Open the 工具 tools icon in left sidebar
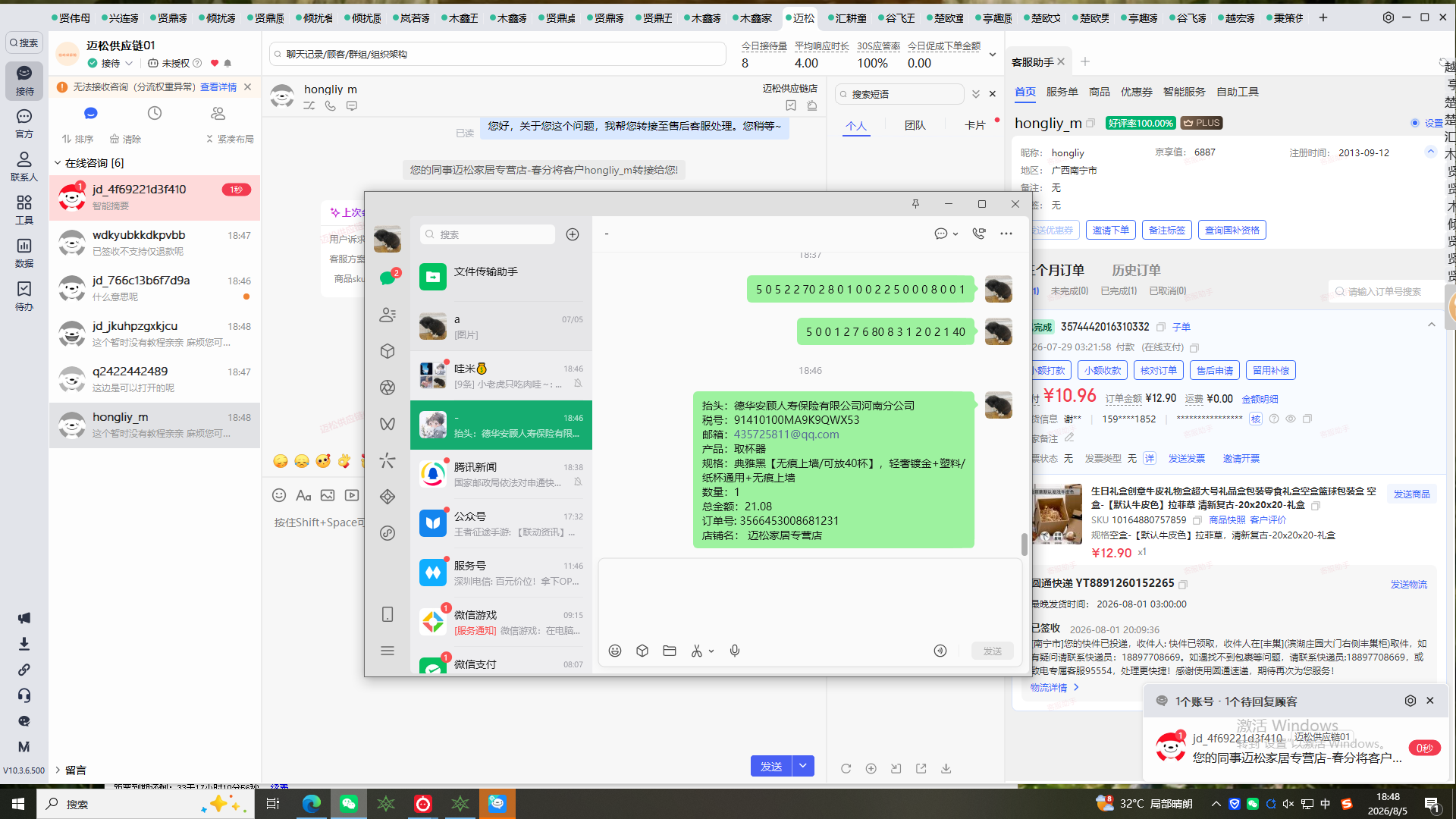This screenshot has height=819, width=1456. coord(24,210)
